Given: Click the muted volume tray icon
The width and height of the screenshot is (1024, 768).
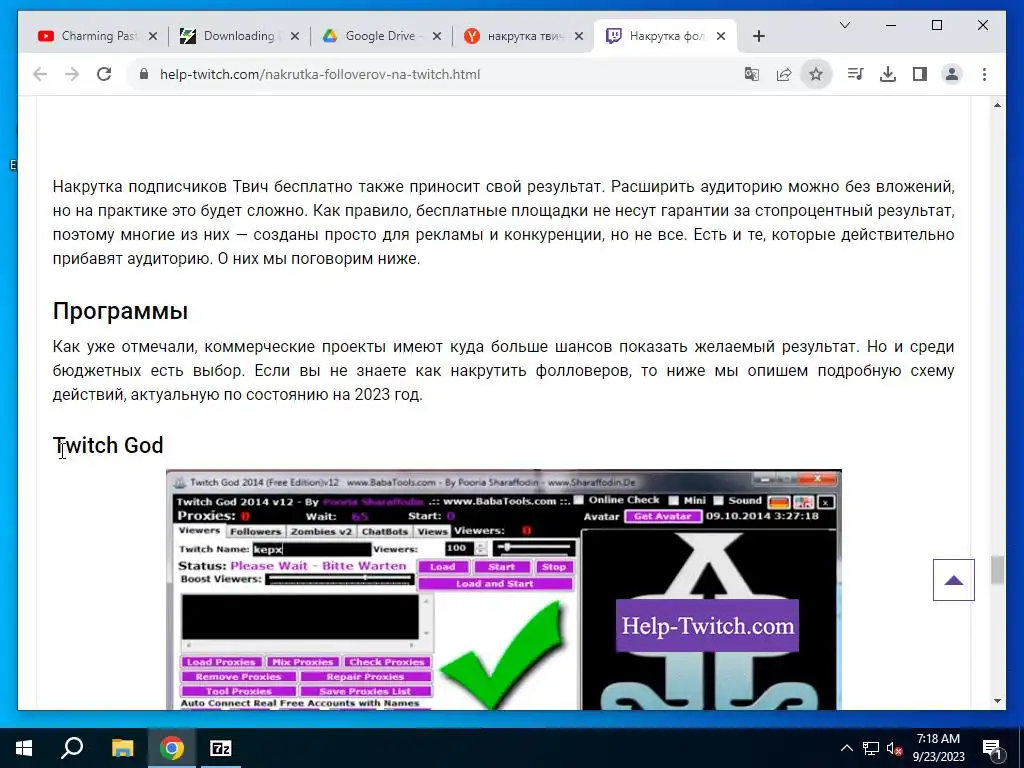Looking at the screenshot, I should 895,748.
